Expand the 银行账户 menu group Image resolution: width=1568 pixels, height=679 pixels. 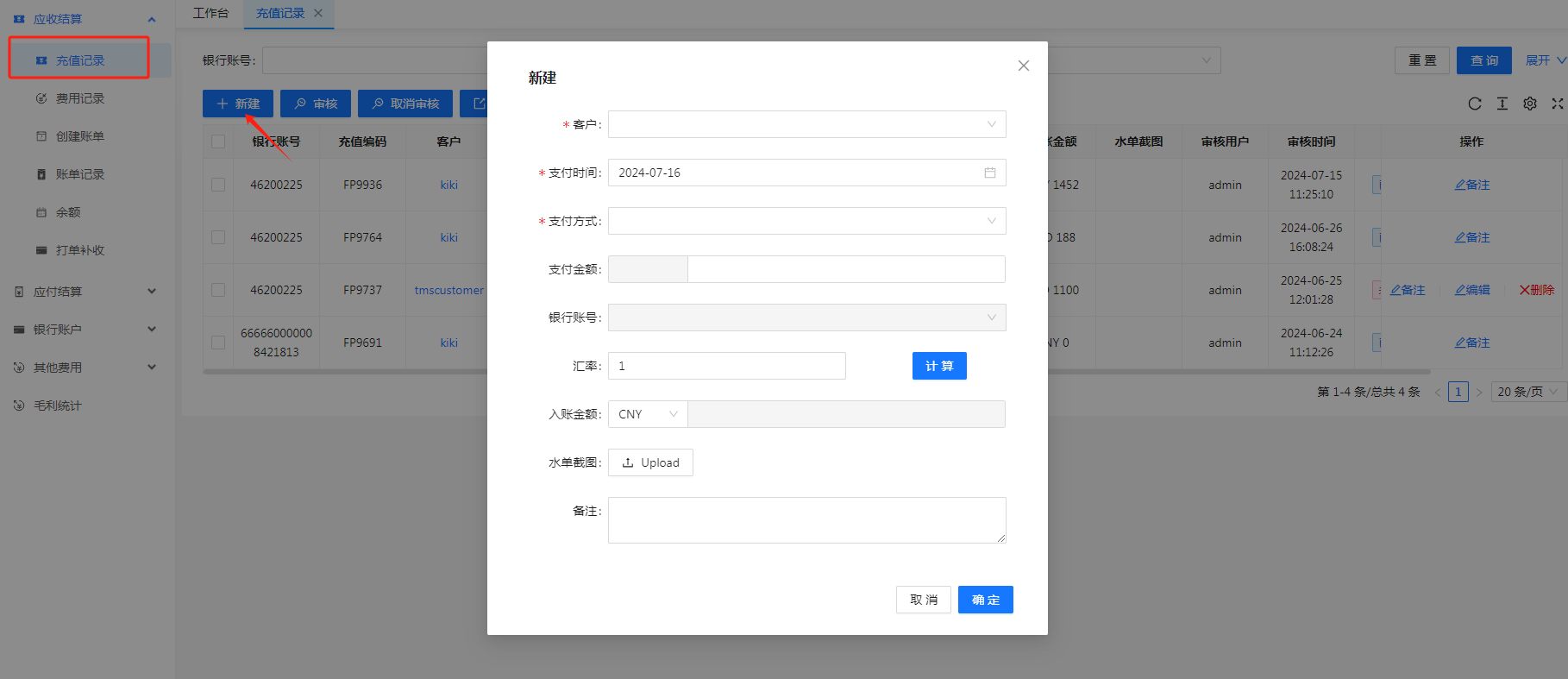[86, 330]
